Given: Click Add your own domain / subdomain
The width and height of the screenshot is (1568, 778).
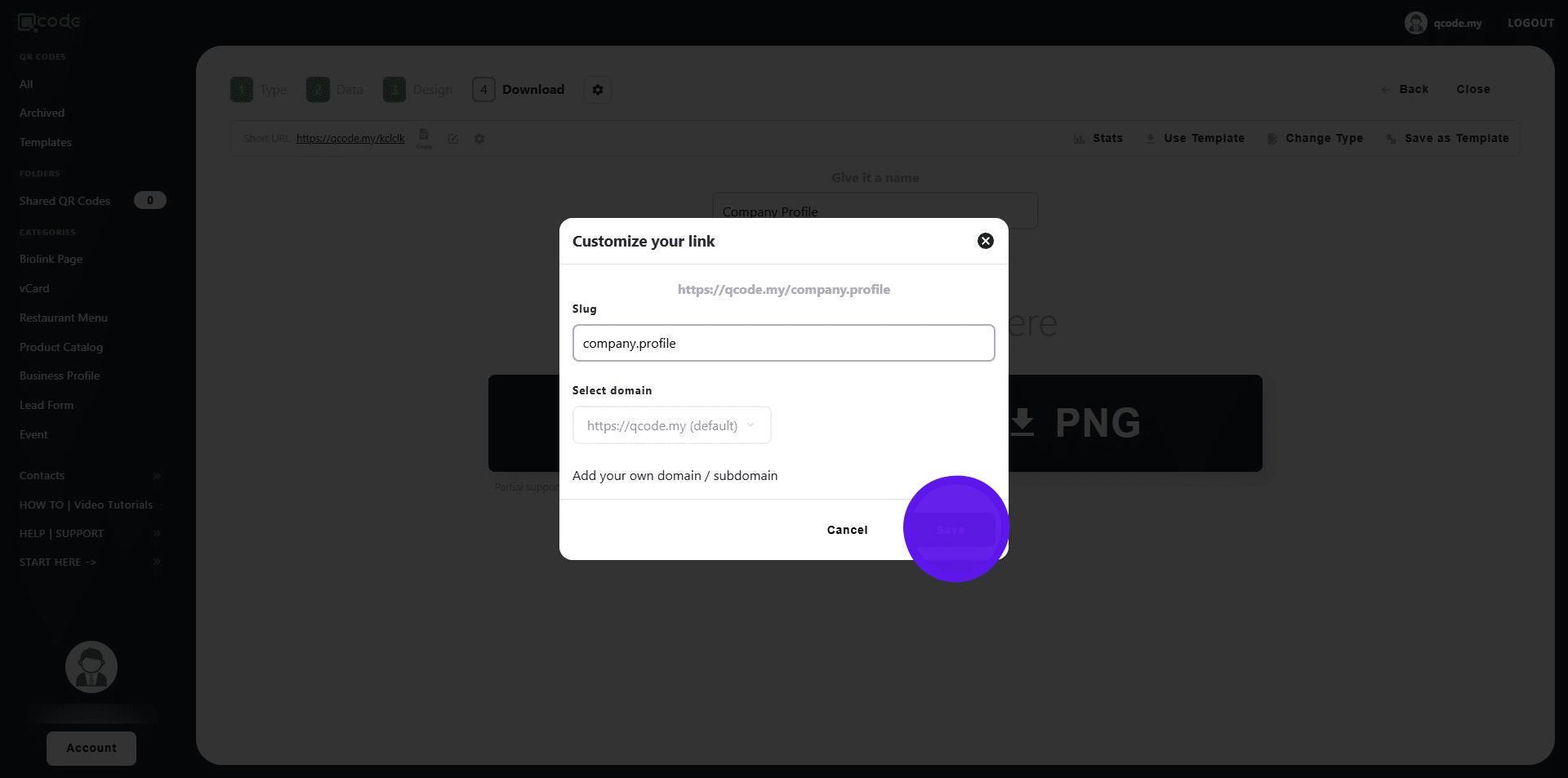Looking at the screenshot, I should (675, 476).
